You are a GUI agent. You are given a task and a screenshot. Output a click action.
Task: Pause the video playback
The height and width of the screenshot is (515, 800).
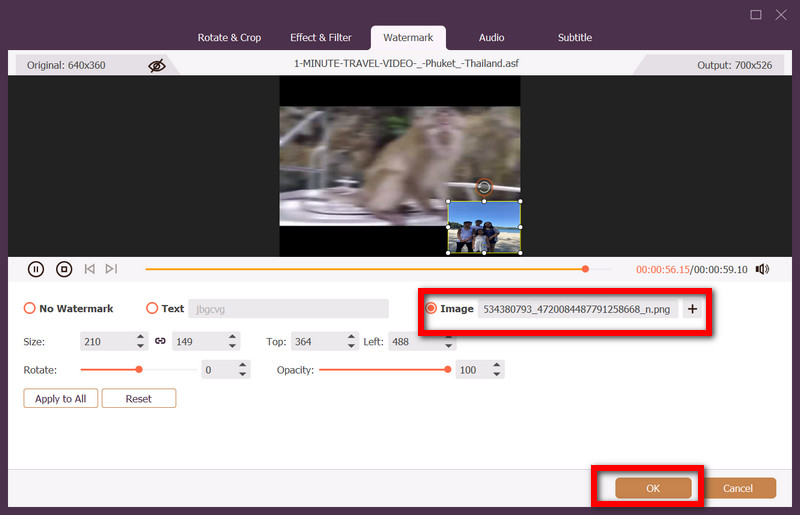(x=36, y=269)
